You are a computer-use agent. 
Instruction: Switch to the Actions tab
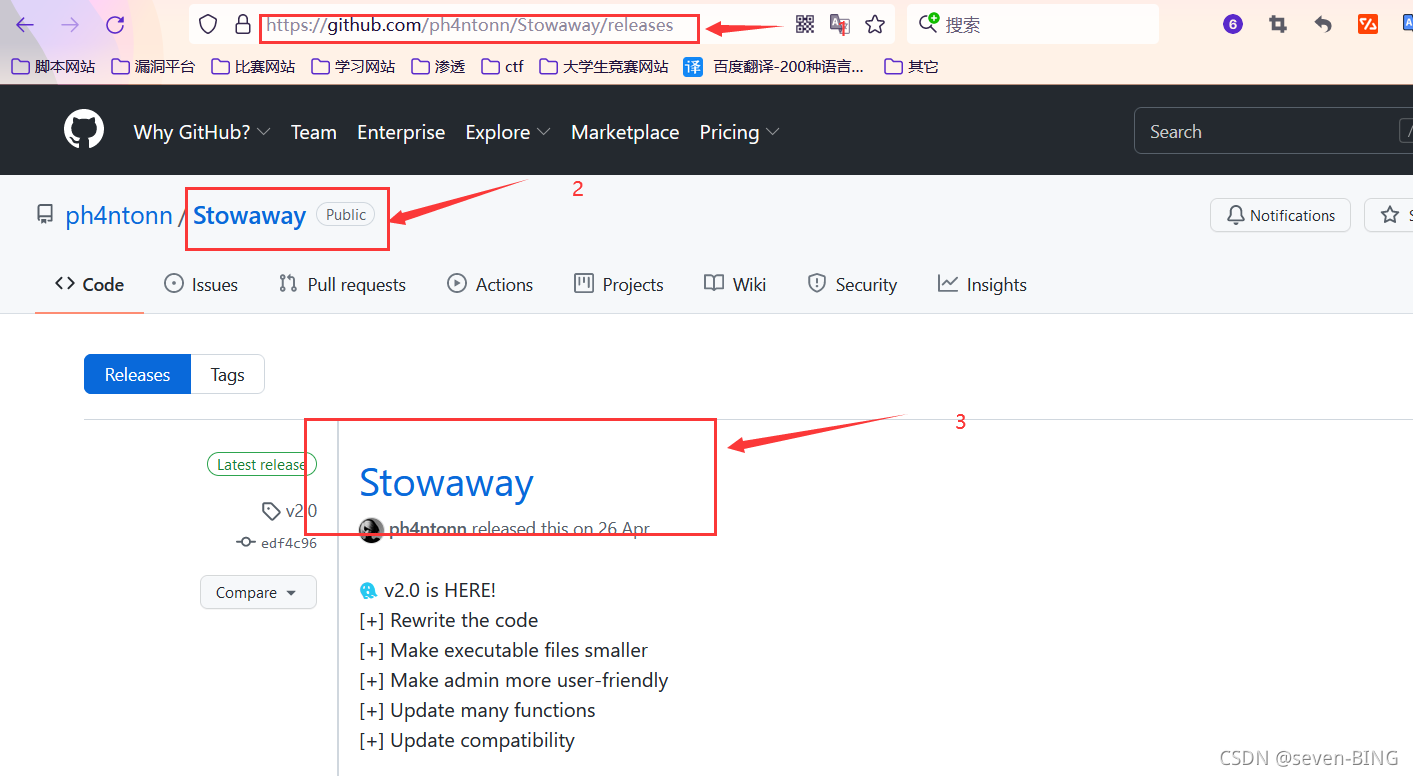point(490,284)
